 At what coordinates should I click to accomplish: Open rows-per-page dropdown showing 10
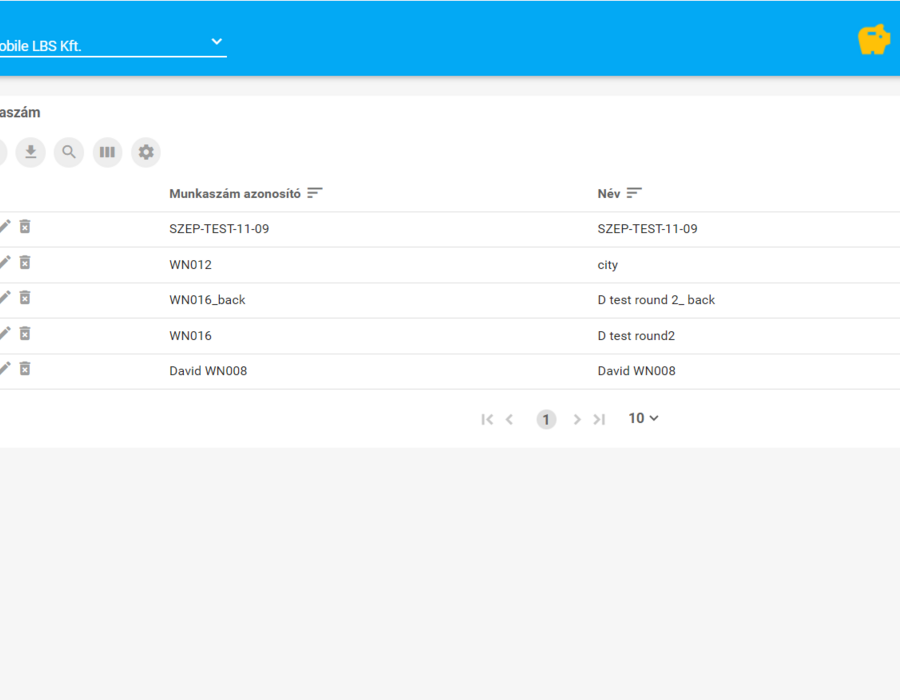click(x=643, y=418)
